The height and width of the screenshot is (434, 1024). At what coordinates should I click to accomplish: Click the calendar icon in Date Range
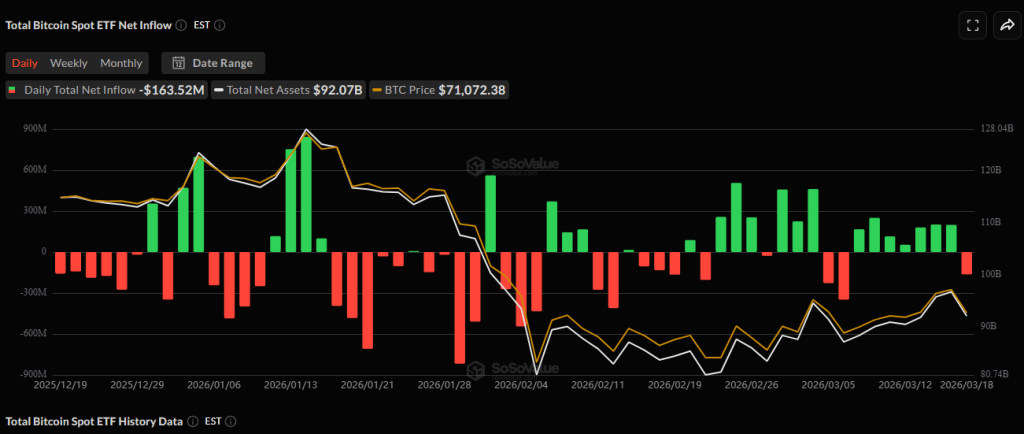[x=178, y=63]
